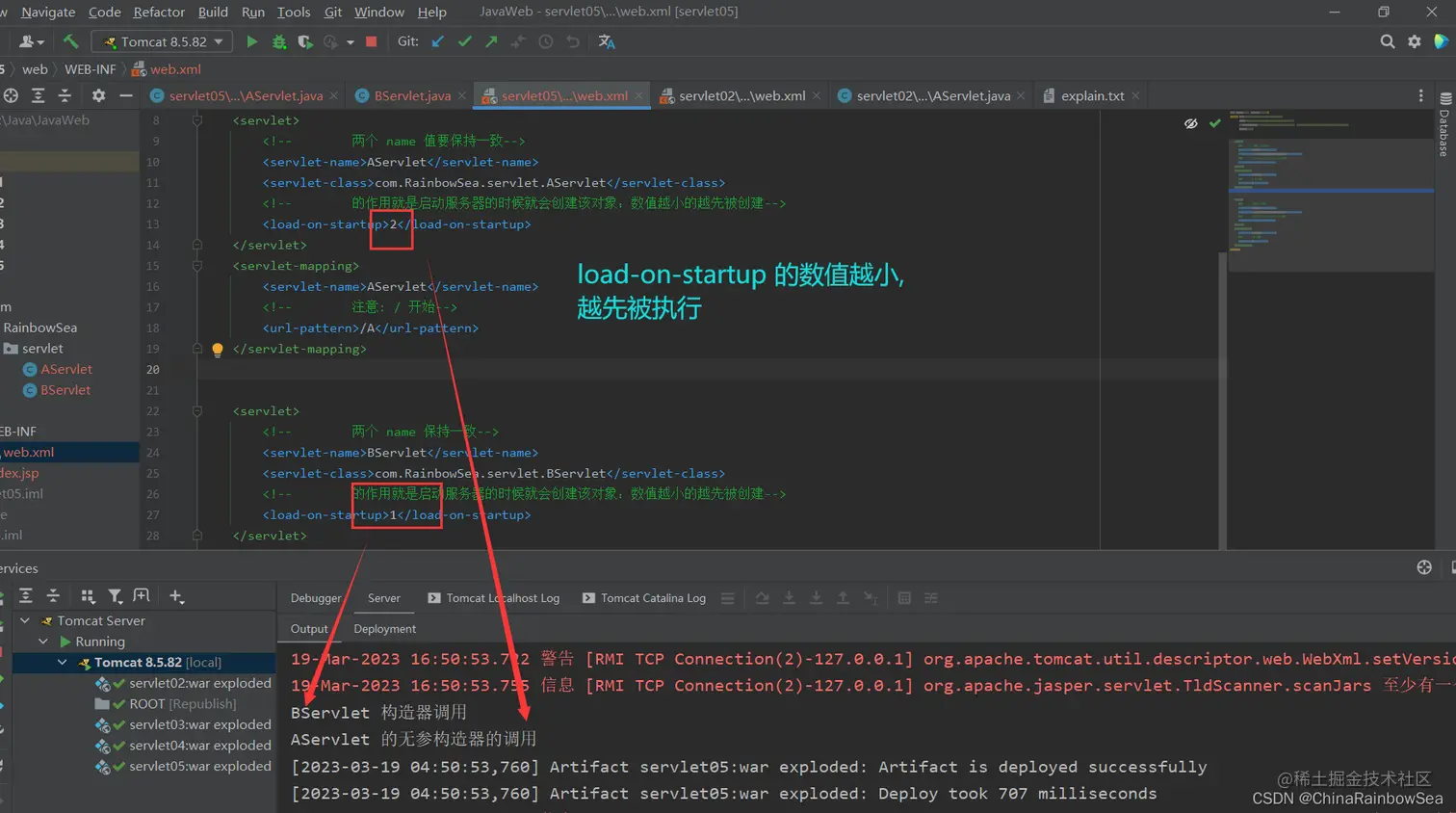Open editor tabs more-options menu
The image size is (1456, 813).
[x=1420, y=95]
